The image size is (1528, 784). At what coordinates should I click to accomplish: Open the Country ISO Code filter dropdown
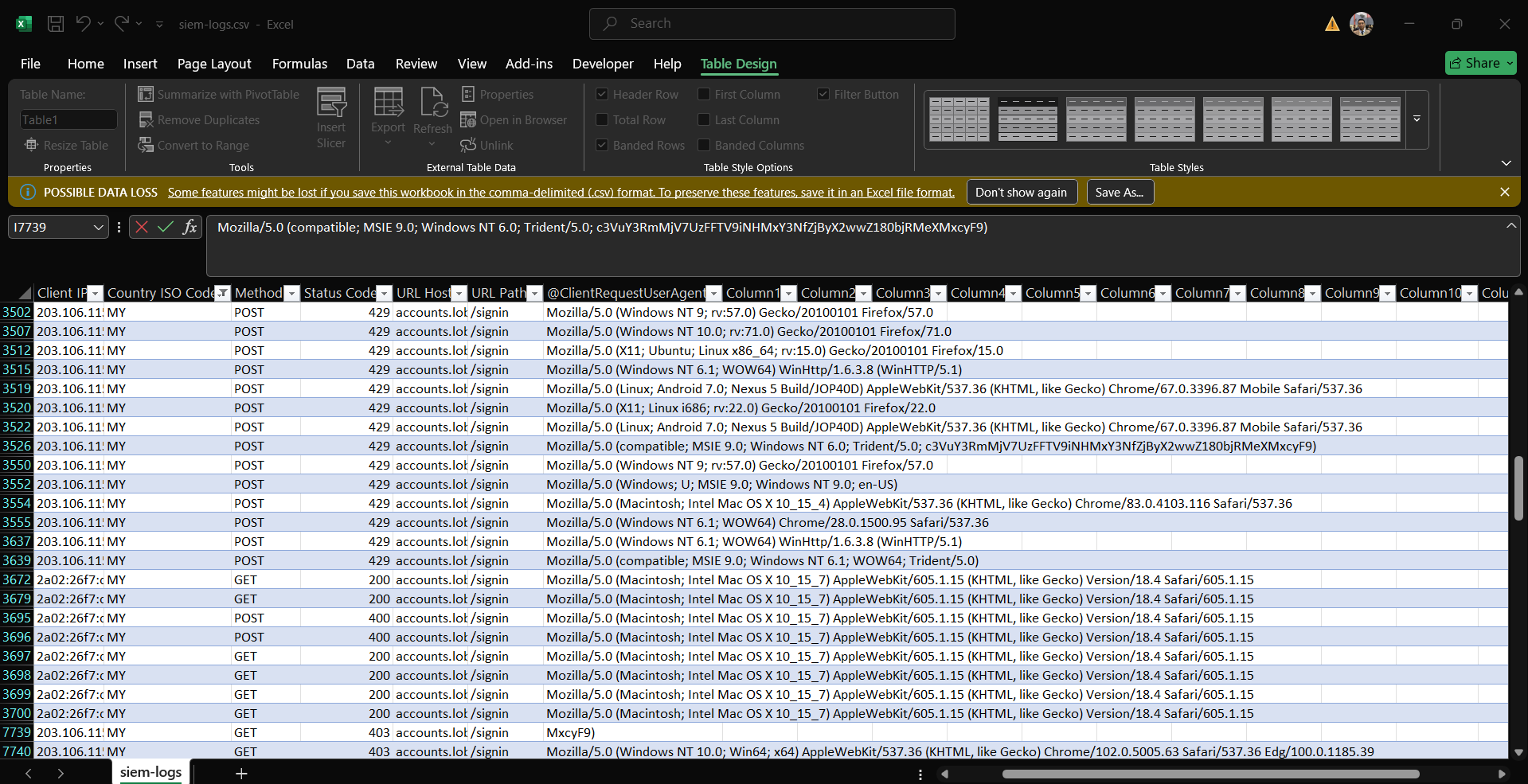(222, 293)
